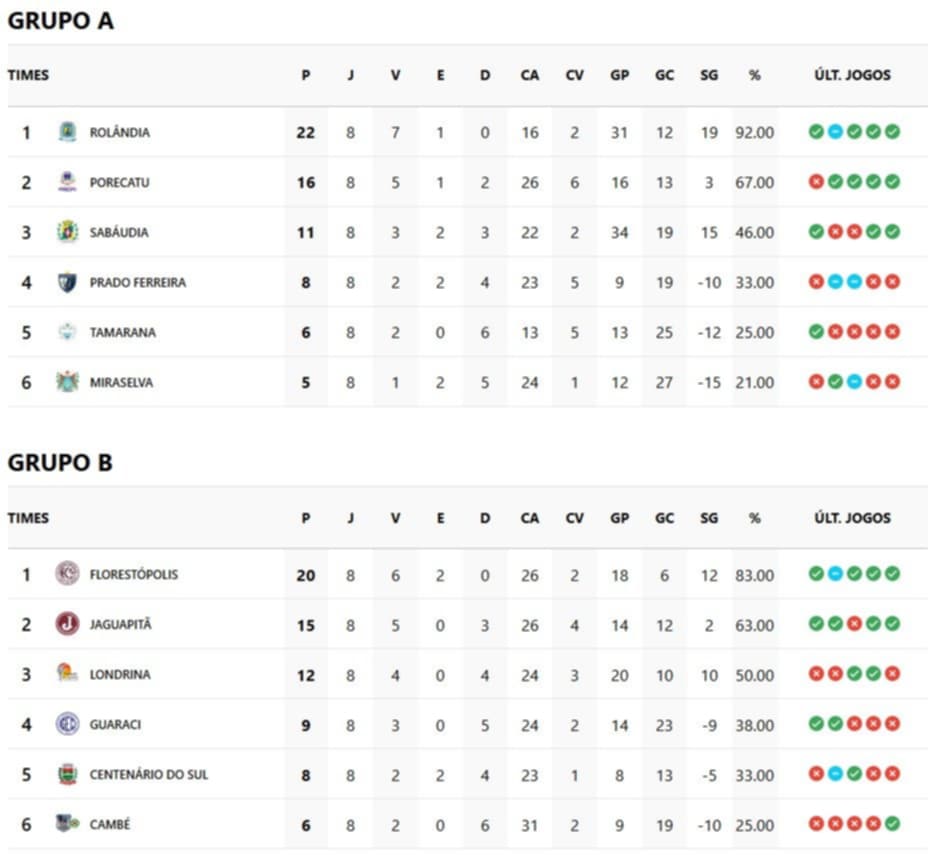
Task: Click the Prado Ferreira team crest
Action: click(x=67, y=282)
